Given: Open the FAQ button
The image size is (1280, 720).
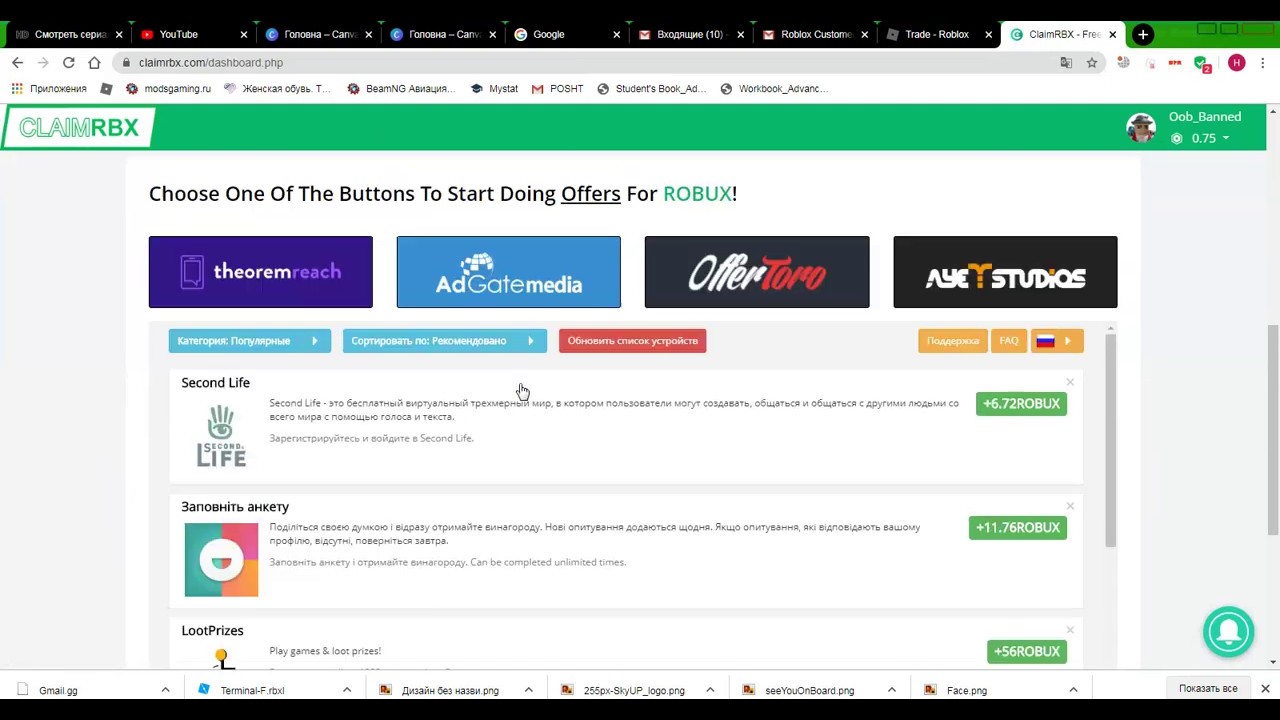Looking at the screenshot, I should click(x=1008, y=341).
